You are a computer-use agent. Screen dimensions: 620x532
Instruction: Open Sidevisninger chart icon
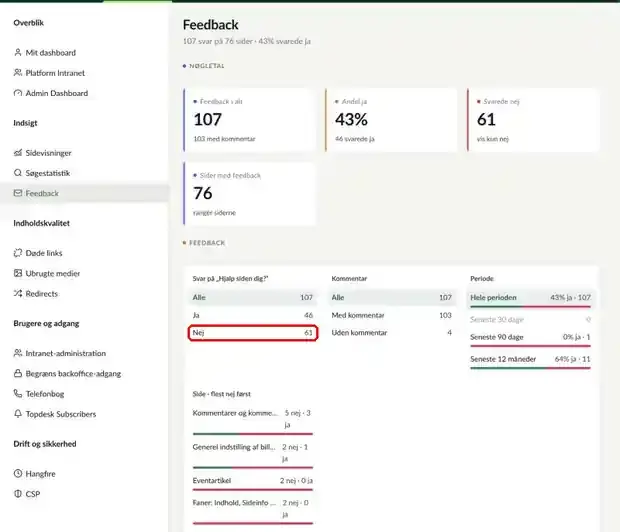[x=18, y=153]
